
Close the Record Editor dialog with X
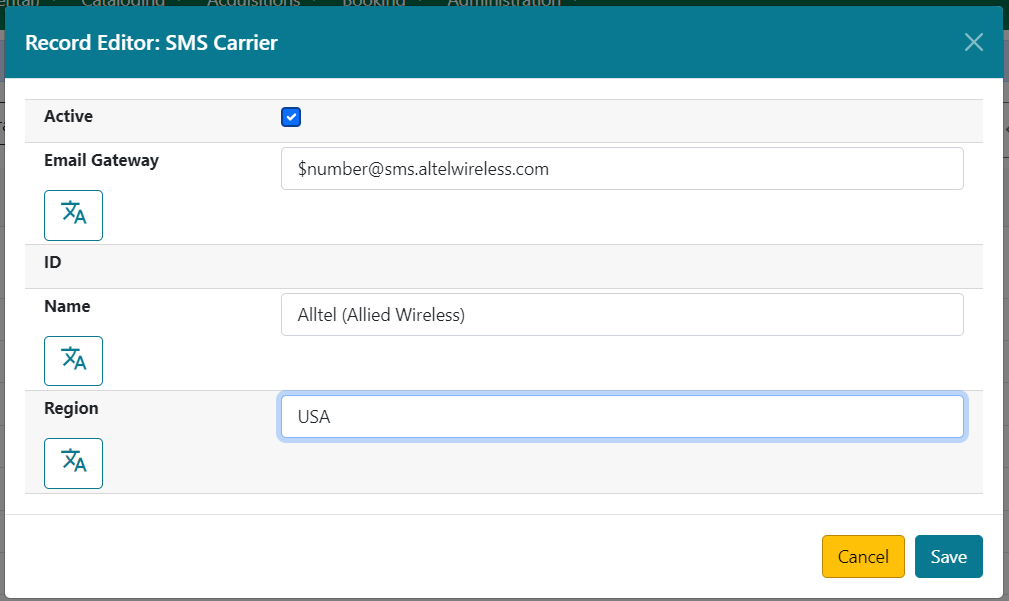pos(973,42)
